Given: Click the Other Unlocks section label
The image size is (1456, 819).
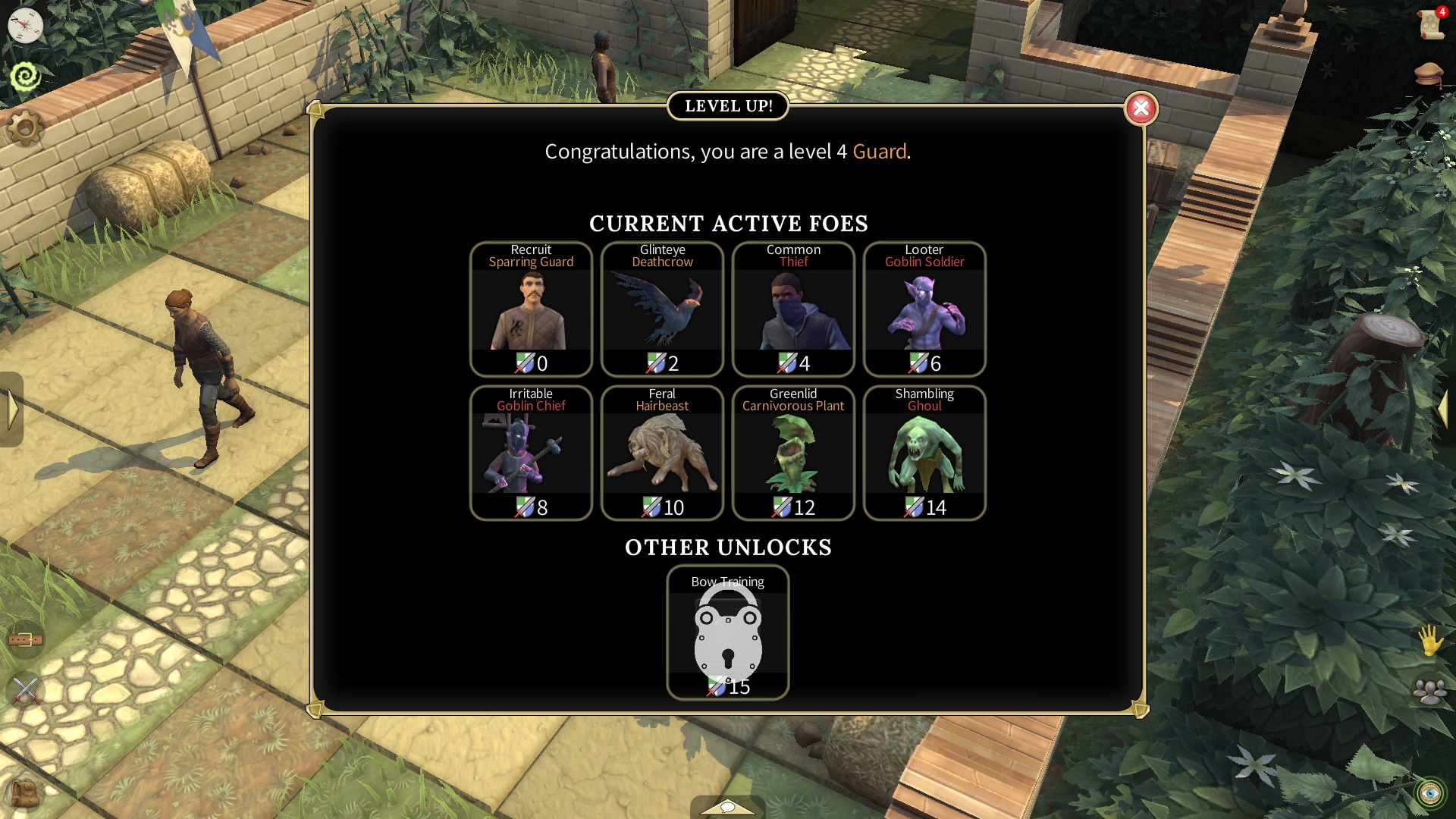Looking at the screenshot, I should [x=728, y=547].
